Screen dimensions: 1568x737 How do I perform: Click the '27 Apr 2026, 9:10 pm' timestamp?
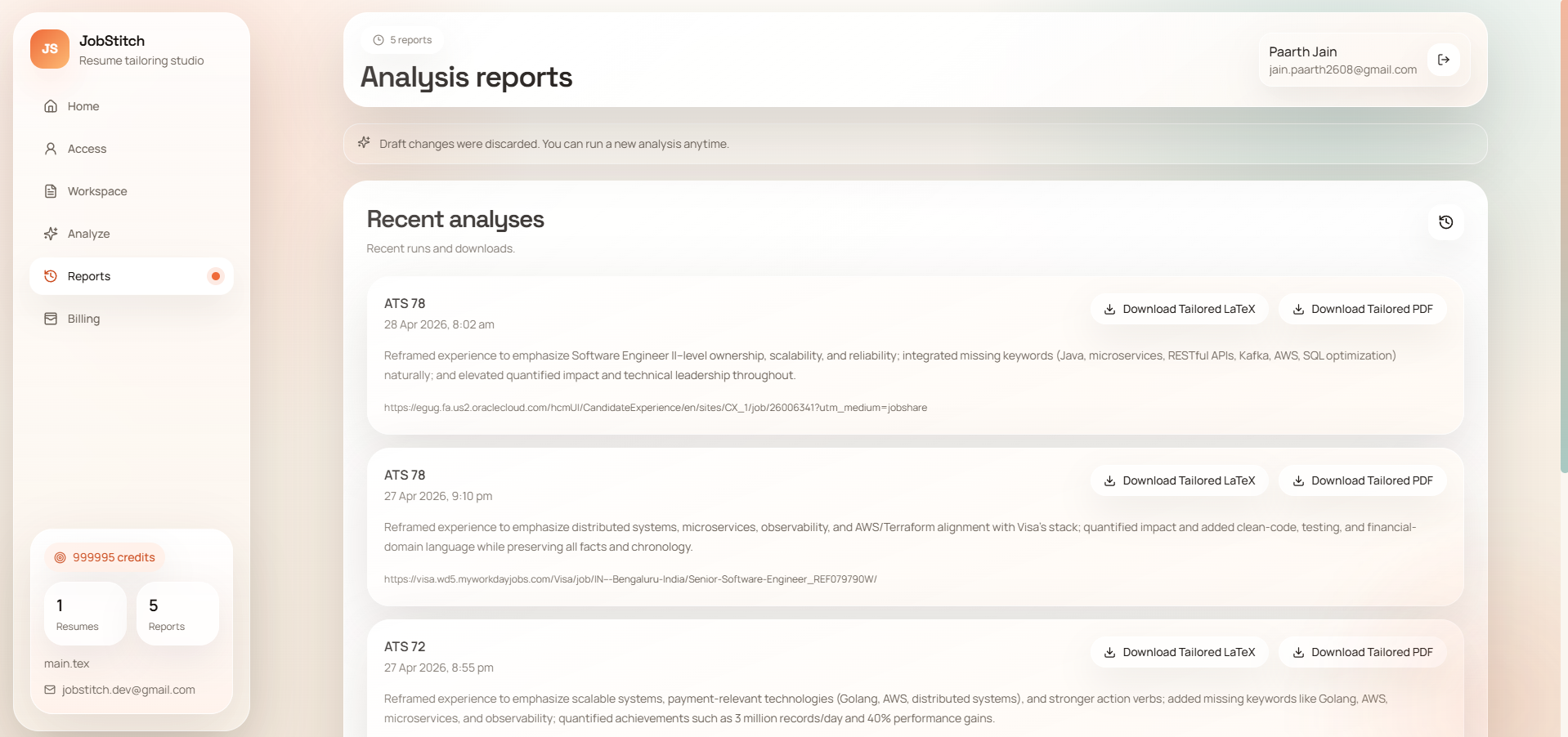click(x=438, y=496)
